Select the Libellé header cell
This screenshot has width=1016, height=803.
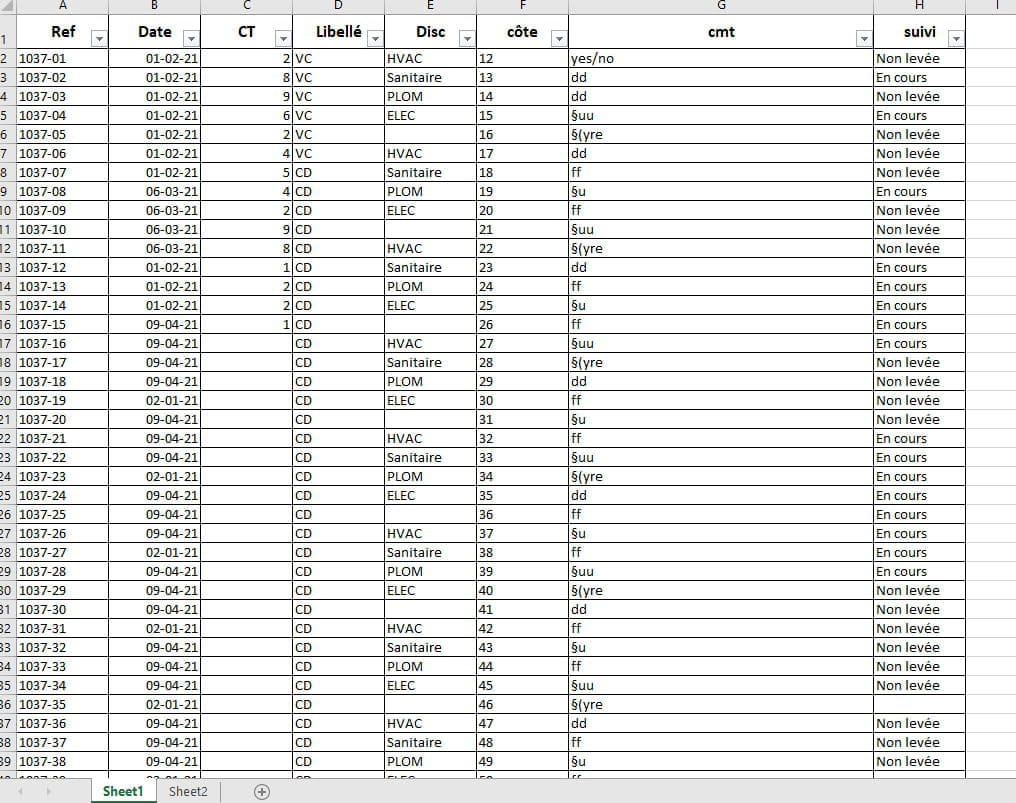tap(338, 31)
